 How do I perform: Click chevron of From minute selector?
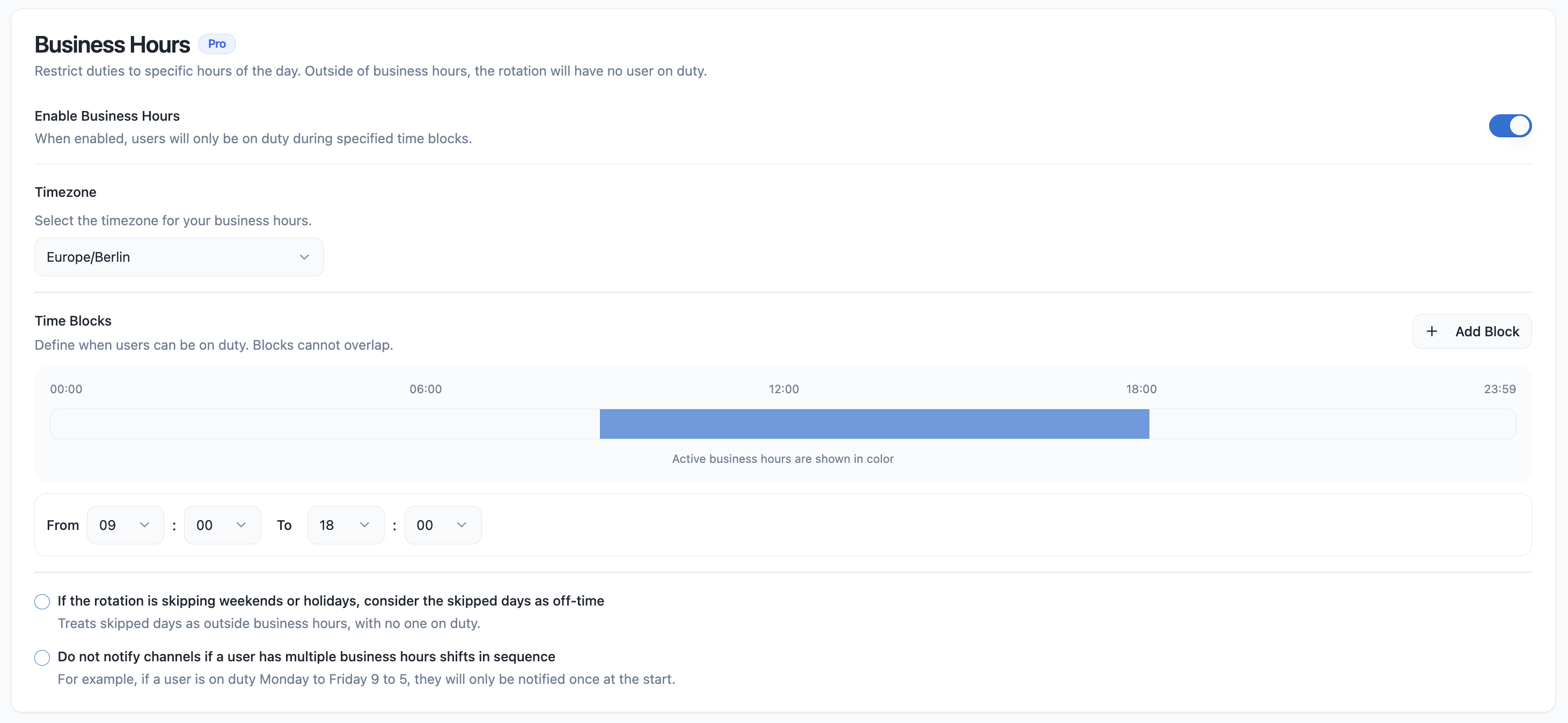tap(241, 525)
